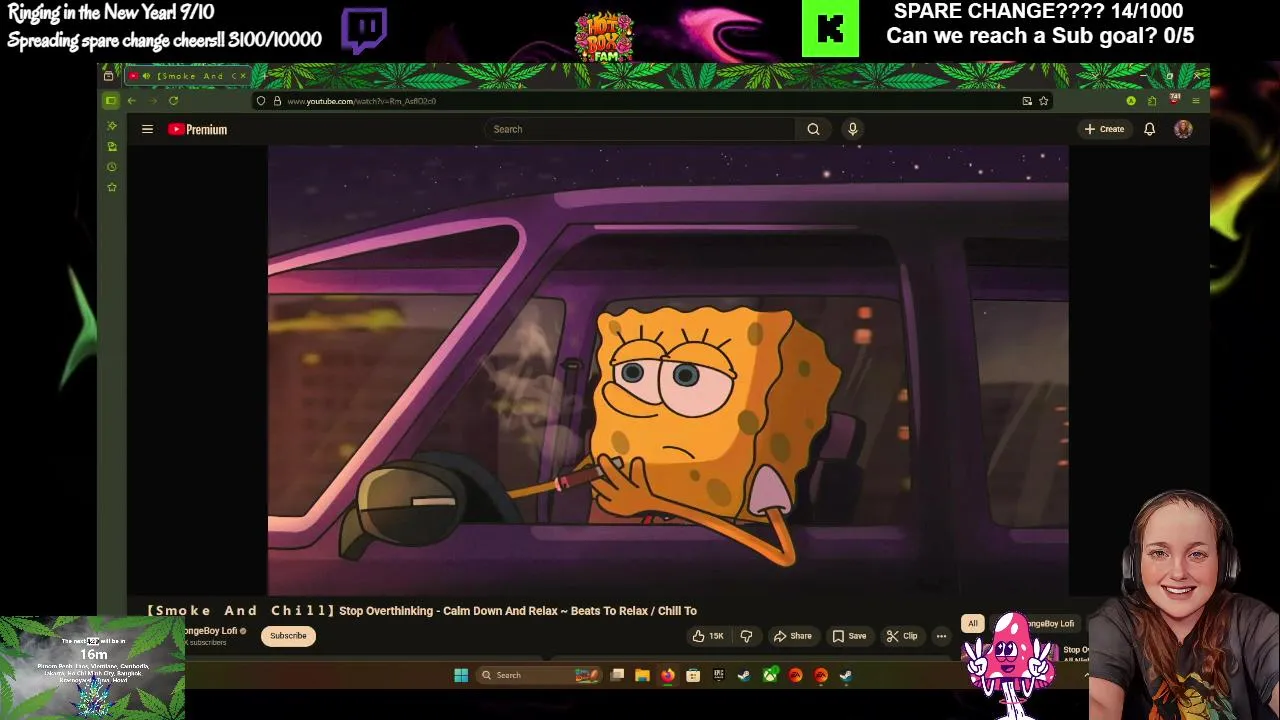
Task: Open the YouTube account avatar menu
Action: (x=1183, y=129)
